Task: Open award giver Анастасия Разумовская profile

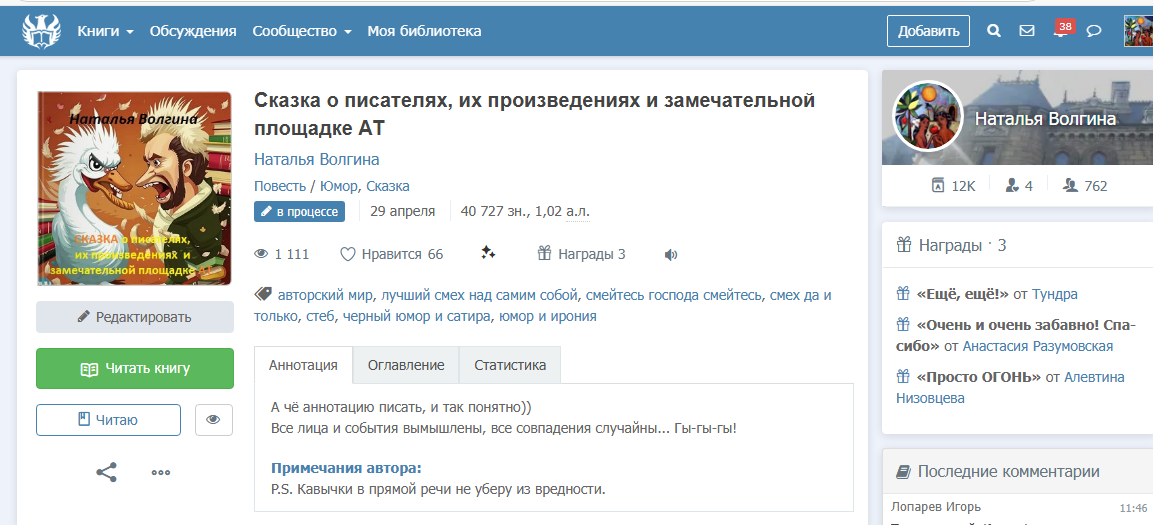Action: coord(1038,346)
